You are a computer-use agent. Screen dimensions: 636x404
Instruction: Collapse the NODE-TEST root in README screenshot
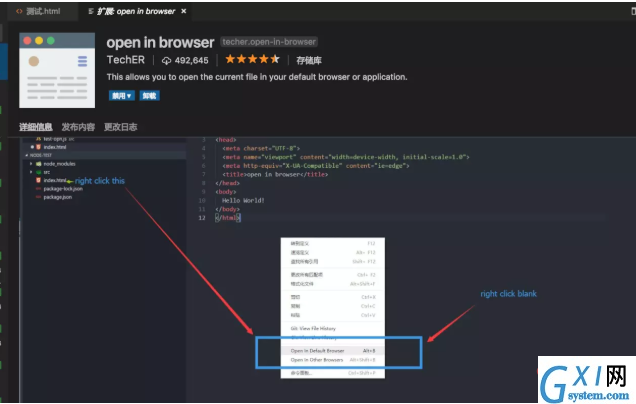(x=27, y=155)
